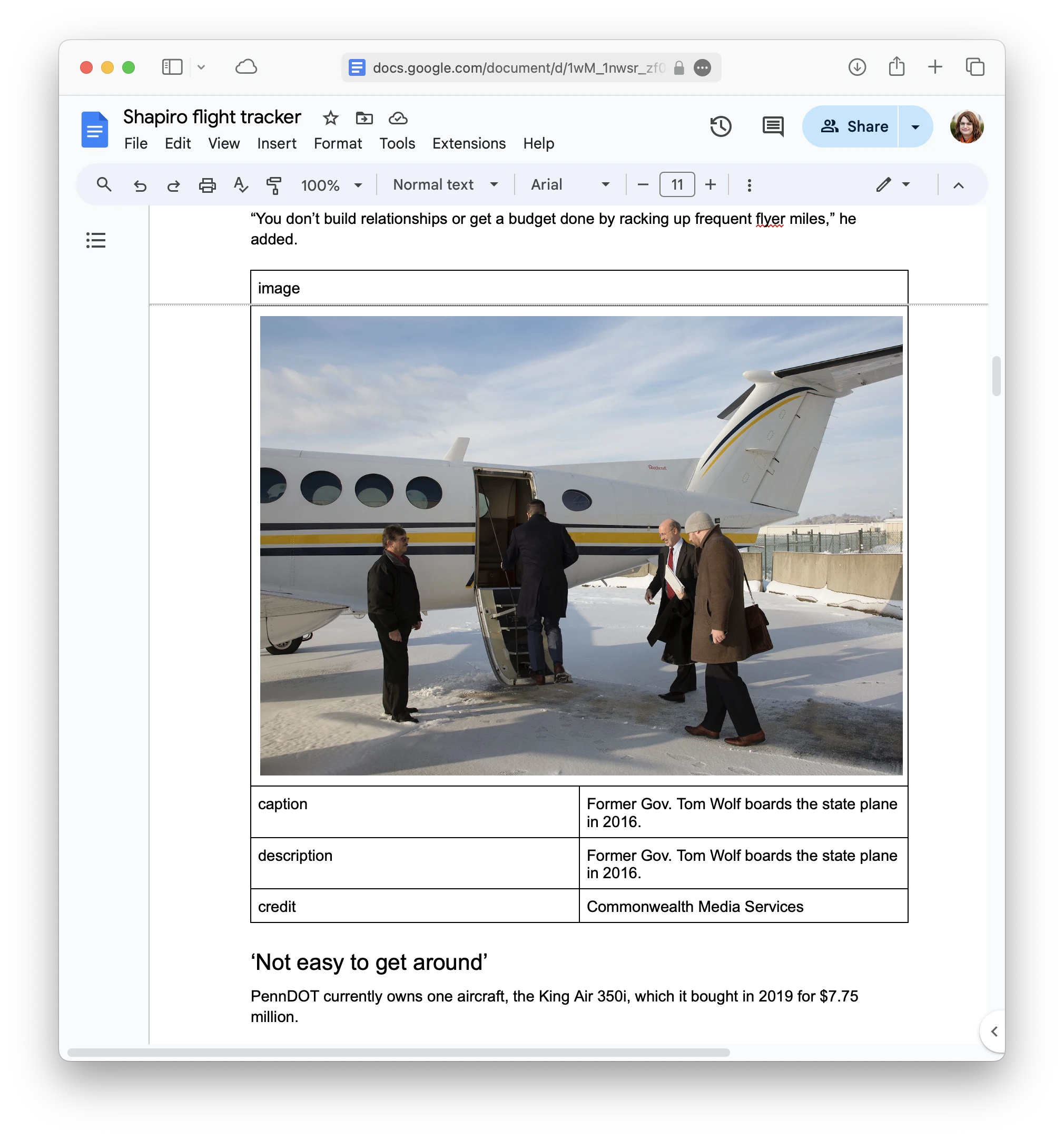
Task: Open the zoom level 100% dropdown
Action: pyautogui.click(x=331, y=185)
